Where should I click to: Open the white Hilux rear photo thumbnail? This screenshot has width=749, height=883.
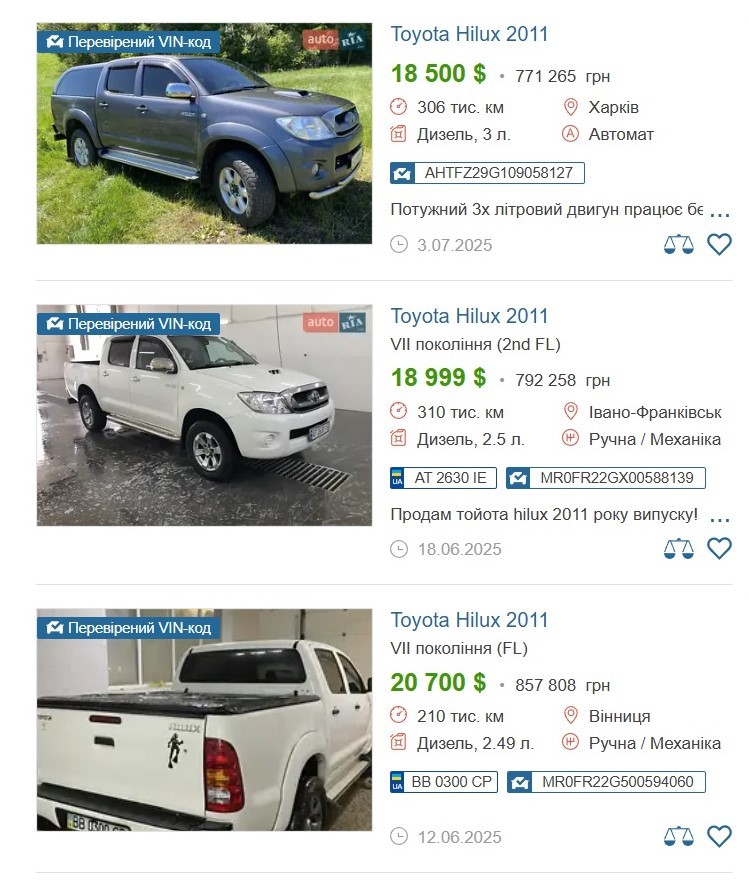click(204, 720)
